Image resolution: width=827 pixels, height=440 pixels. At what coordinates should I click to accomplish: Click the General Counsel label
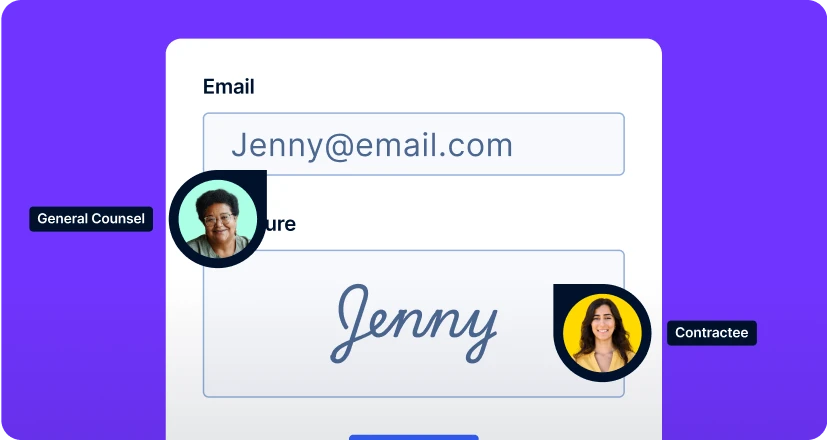(x=91, y=219)
